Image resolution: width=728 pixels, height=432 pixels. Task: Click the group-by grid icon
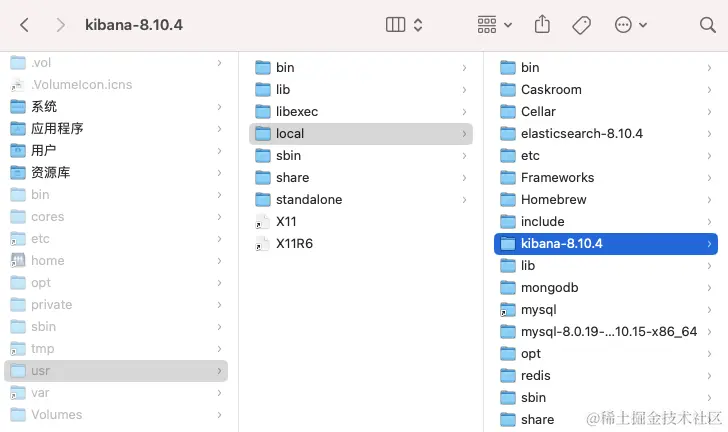[x=487, y=25]
